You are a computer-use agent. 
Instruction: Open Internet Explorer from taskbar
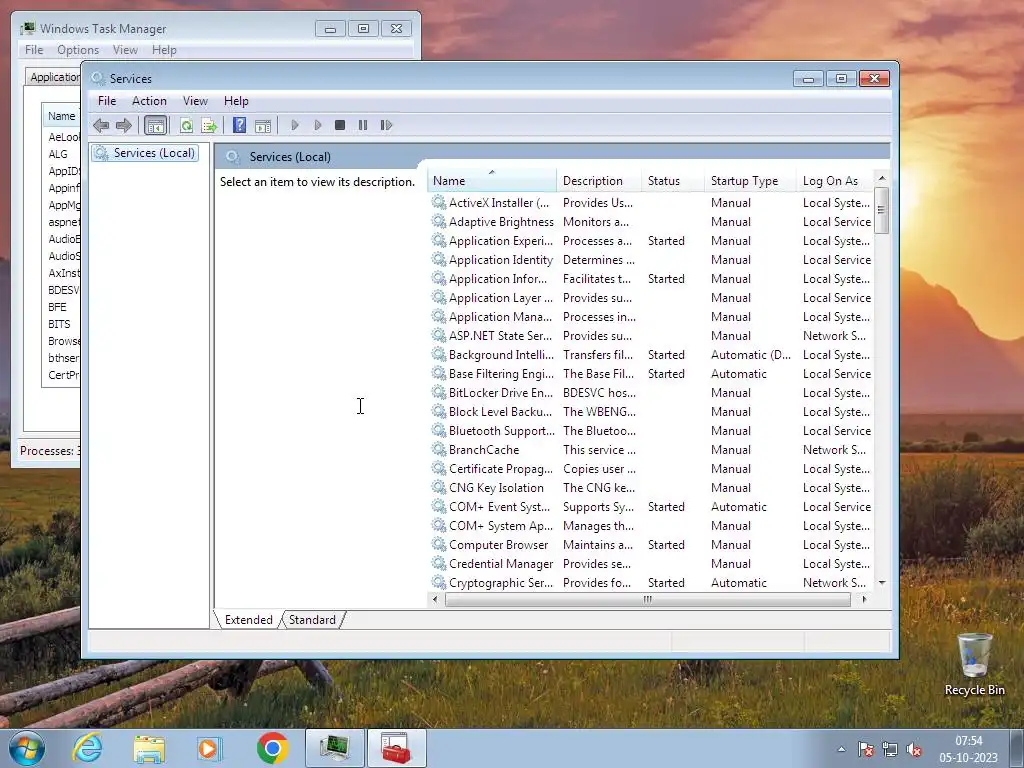coord(87,748)
